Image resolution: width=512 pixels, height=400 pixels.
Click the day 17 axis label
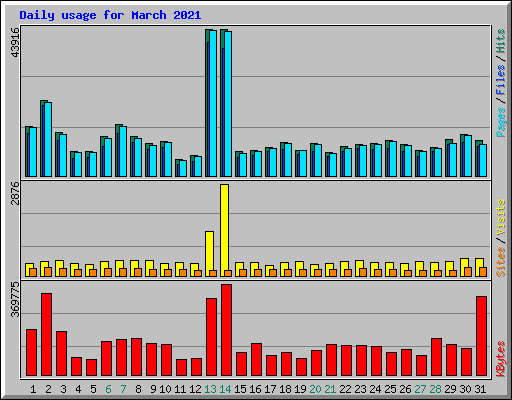(270, 389)
